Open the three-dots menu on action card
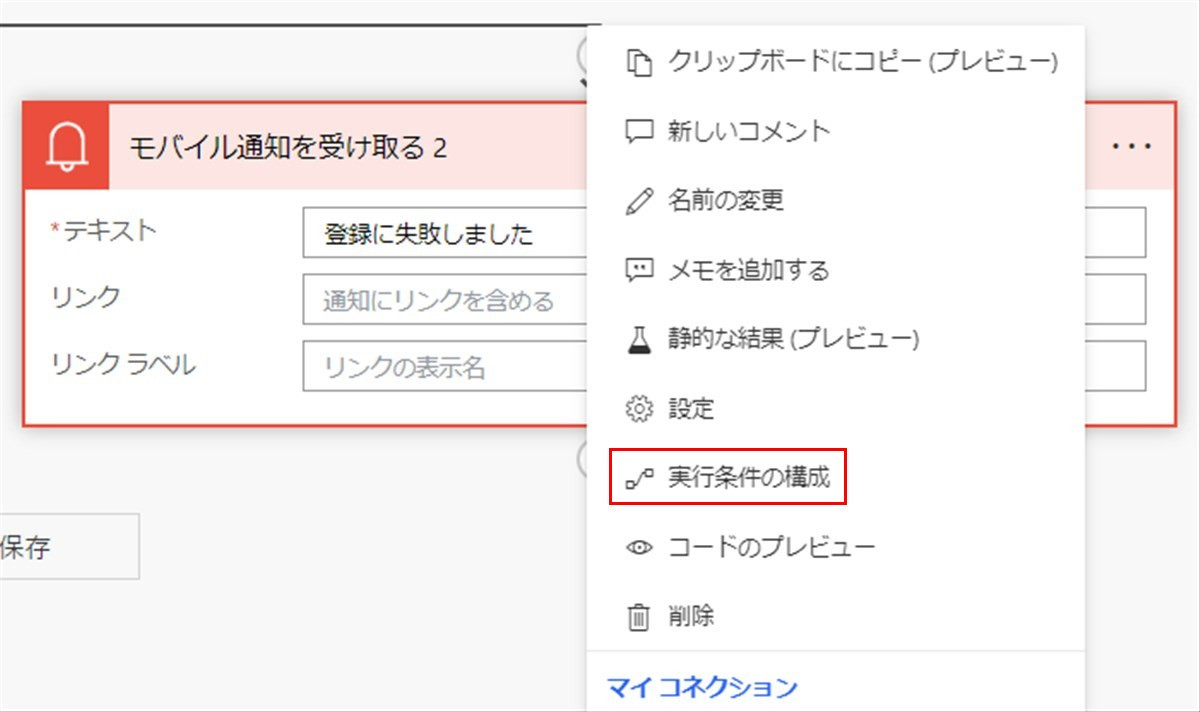Image resolution: width=1200 pixels, height=712 pixels. [x=1132, y=146]
